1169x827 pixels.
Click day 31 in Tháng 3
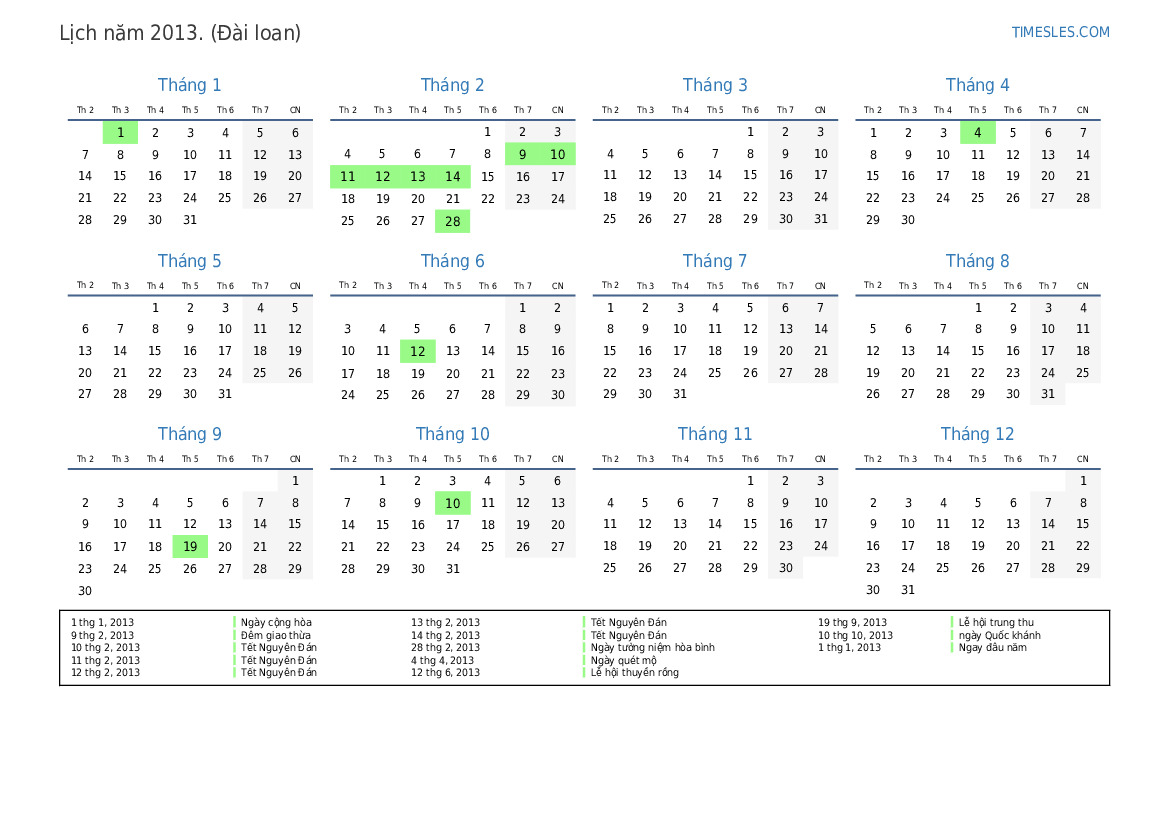click(x=821, y=219)
